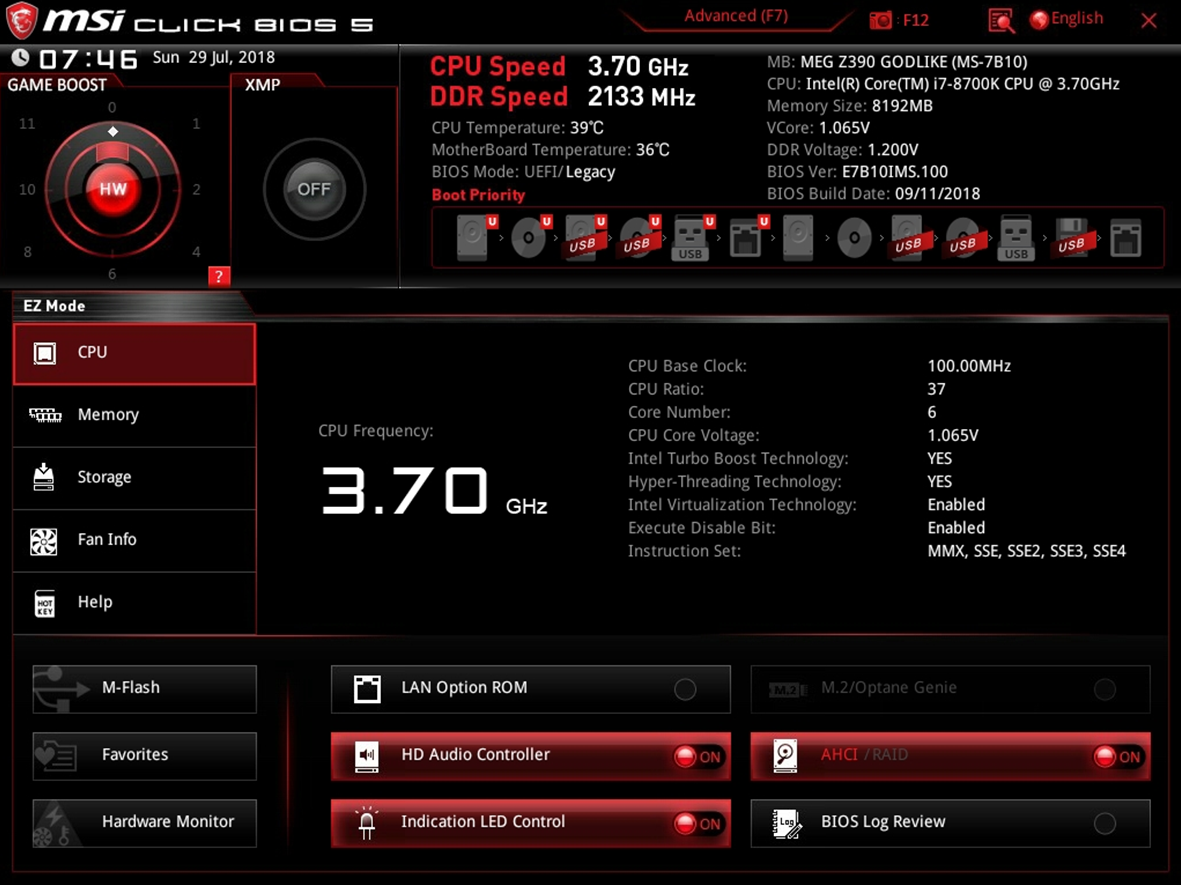Screen dimensions: 1181x885
Task: Click the HD Audio Controller speaker icon
Action: point(367,755)
